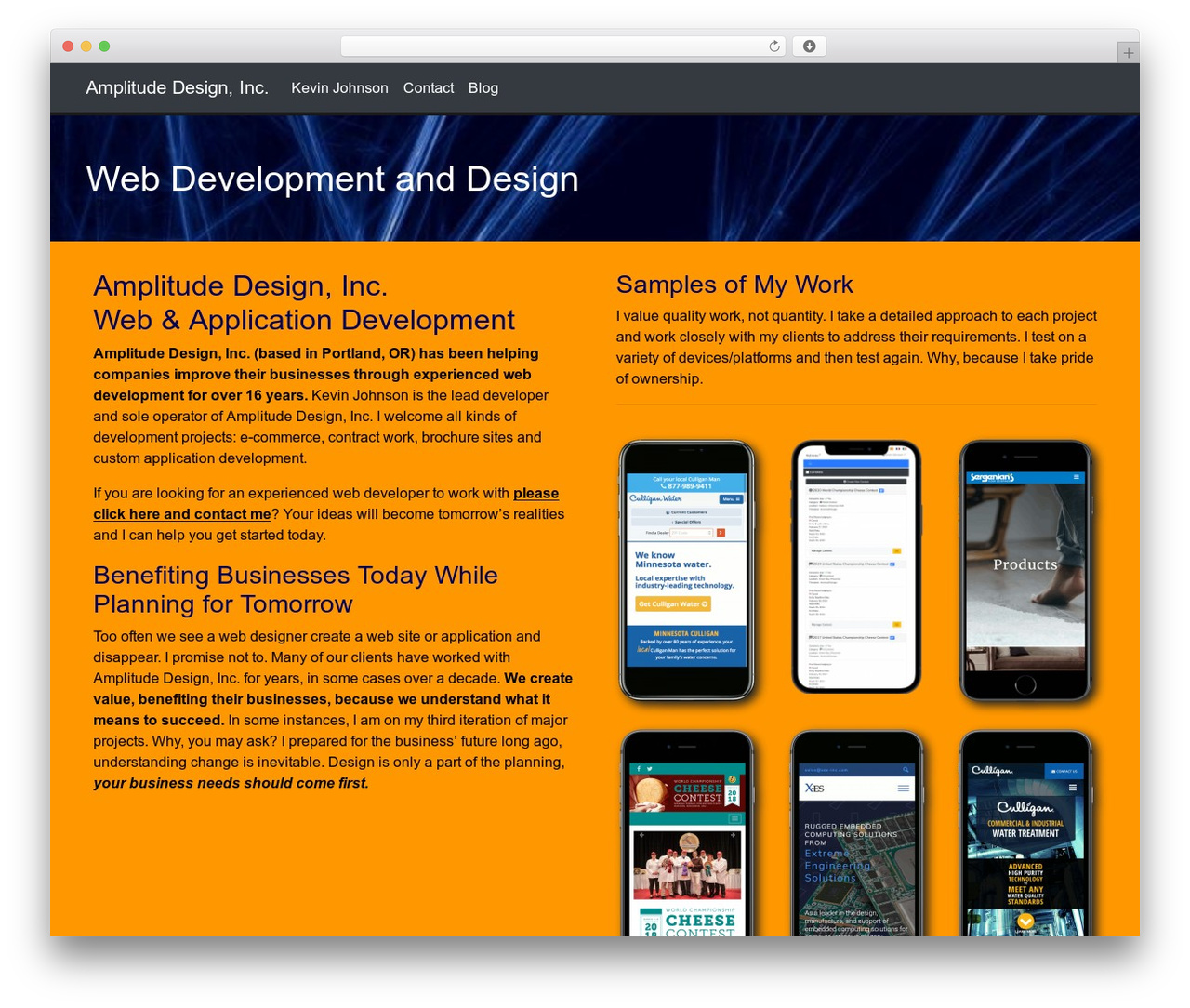View the Sarganian's Products phone sample

coord(1025,570)
